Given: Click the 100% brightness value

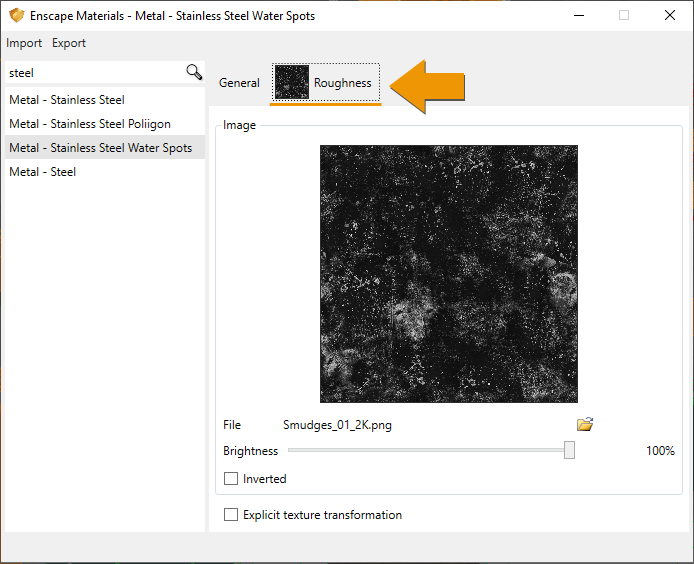Looking at the screenshot, I should [660, 451].
